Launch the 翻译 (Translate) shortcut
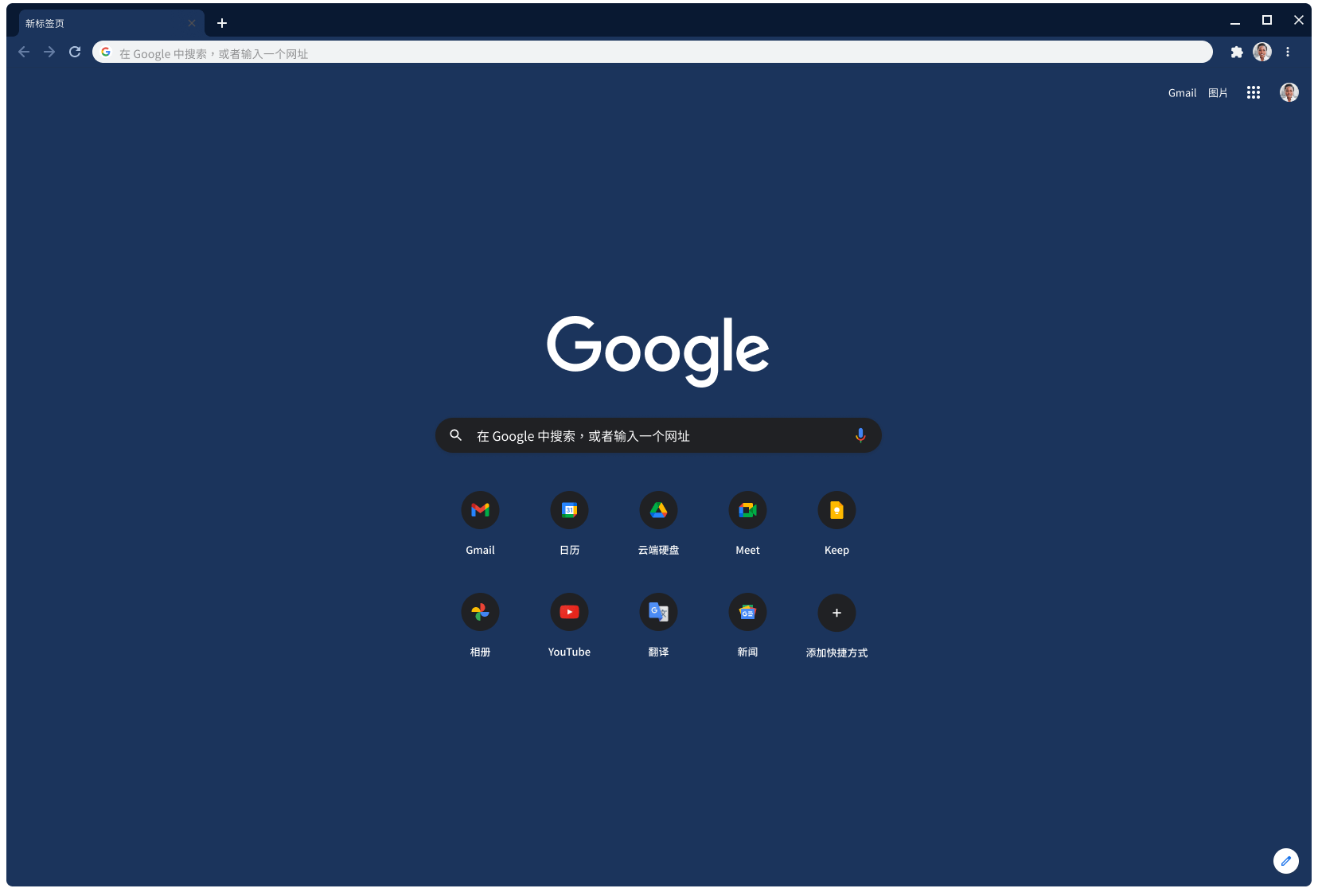 (658, 612)
